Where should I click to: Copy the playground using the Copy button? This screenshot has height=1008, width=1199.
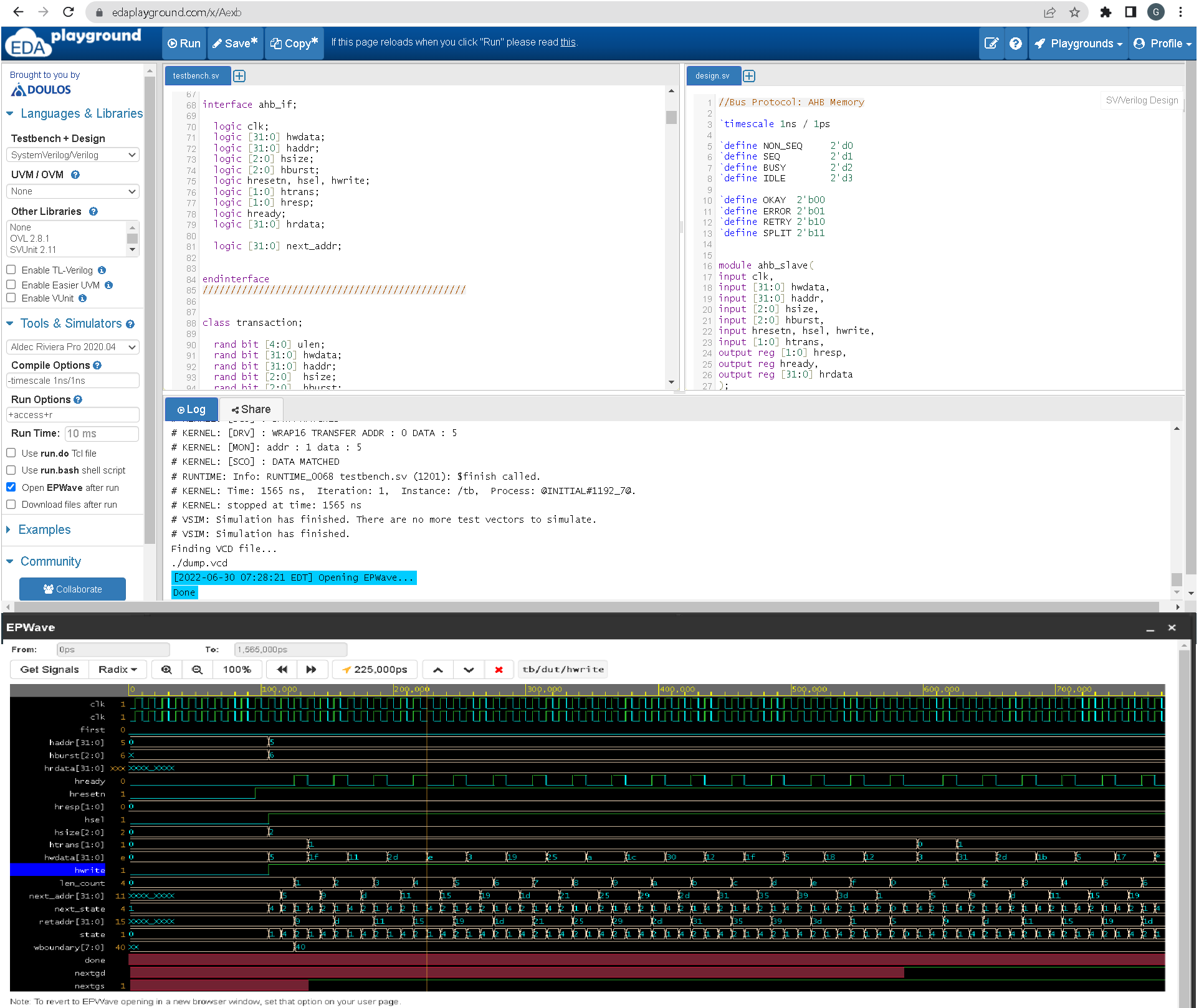pyautogui.click(x=294, y=43)
